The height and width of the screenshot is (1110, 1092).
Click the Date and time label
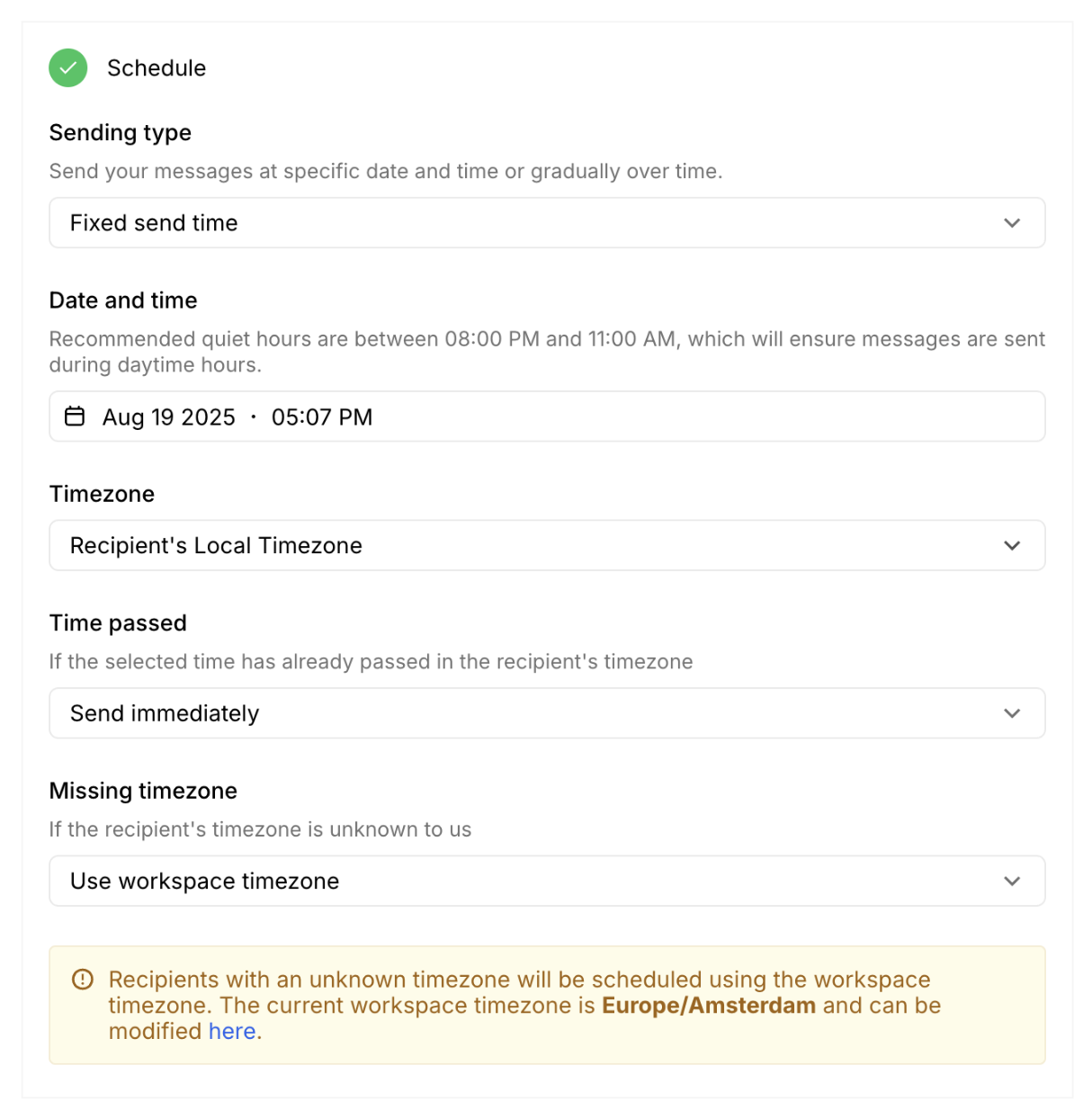point(123,300)
